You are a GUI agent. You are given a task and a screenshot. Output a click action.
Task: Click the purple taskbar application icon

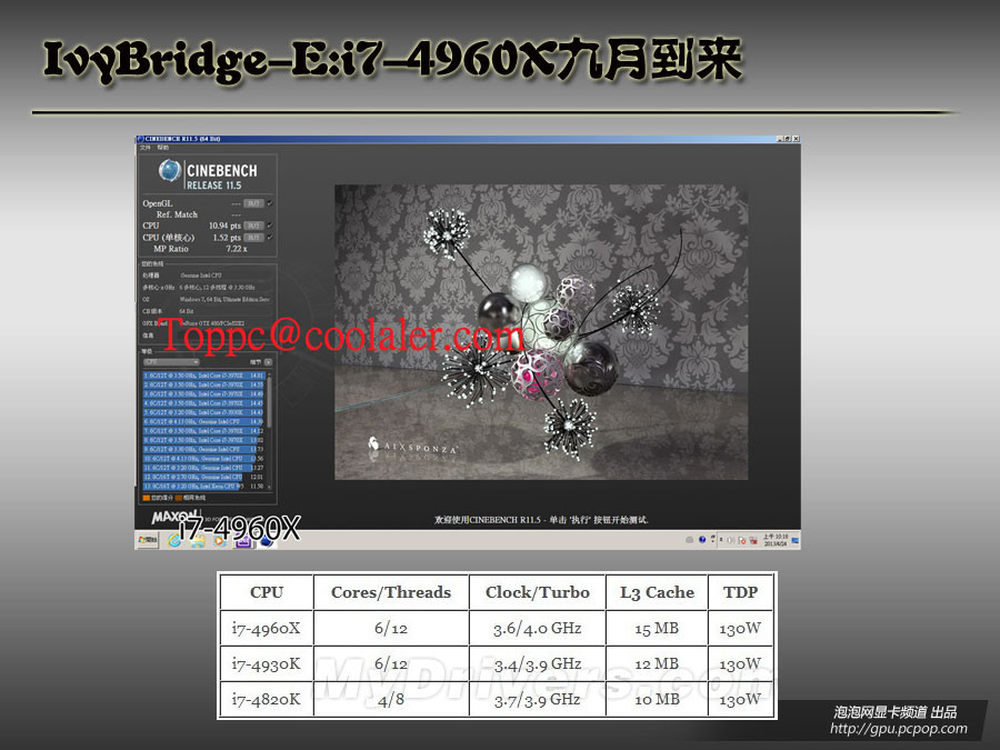click(x=242, y=541)
